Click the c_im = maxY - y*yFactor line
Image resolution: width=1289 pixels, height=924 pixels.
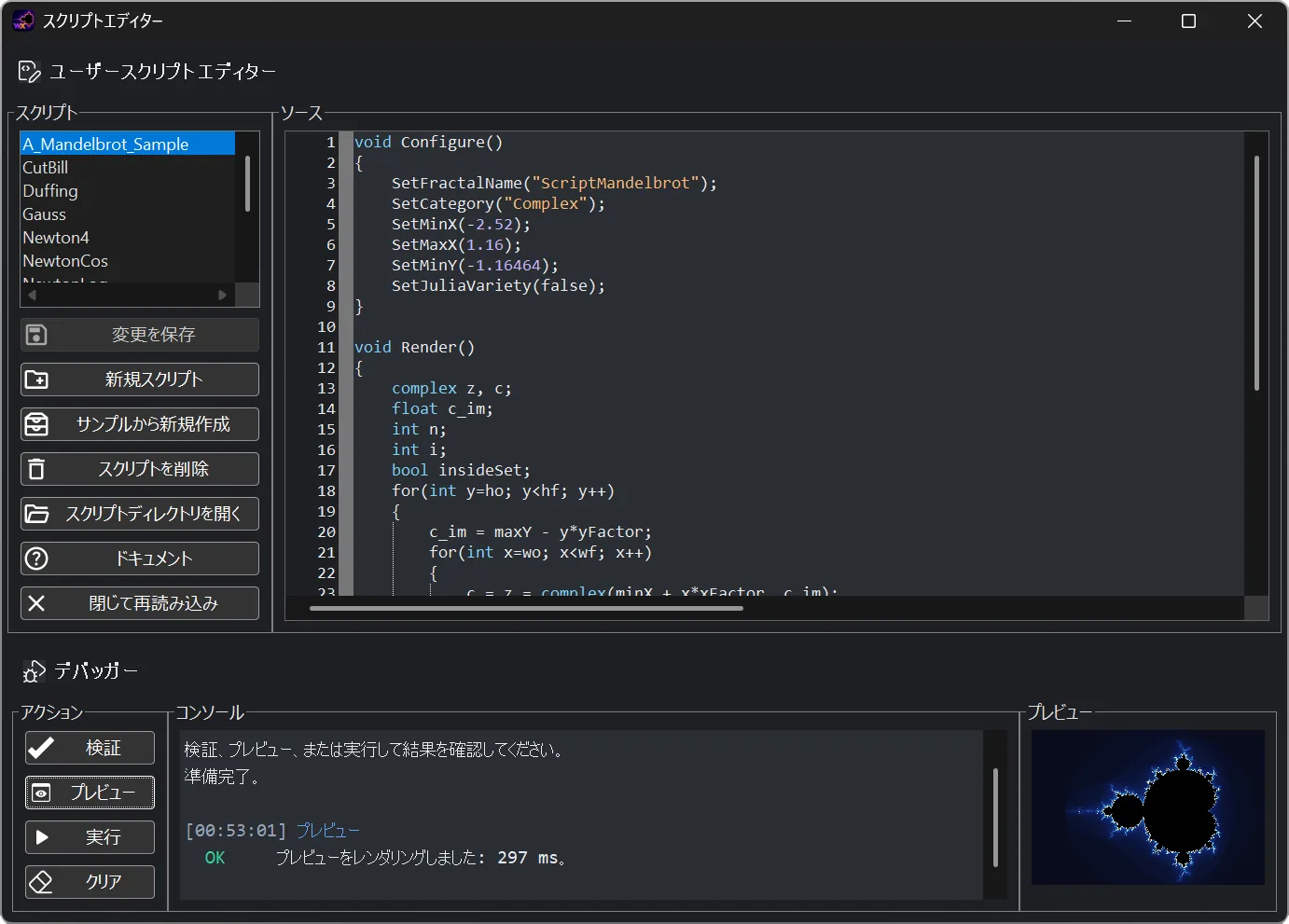click(x=540, y=531)
